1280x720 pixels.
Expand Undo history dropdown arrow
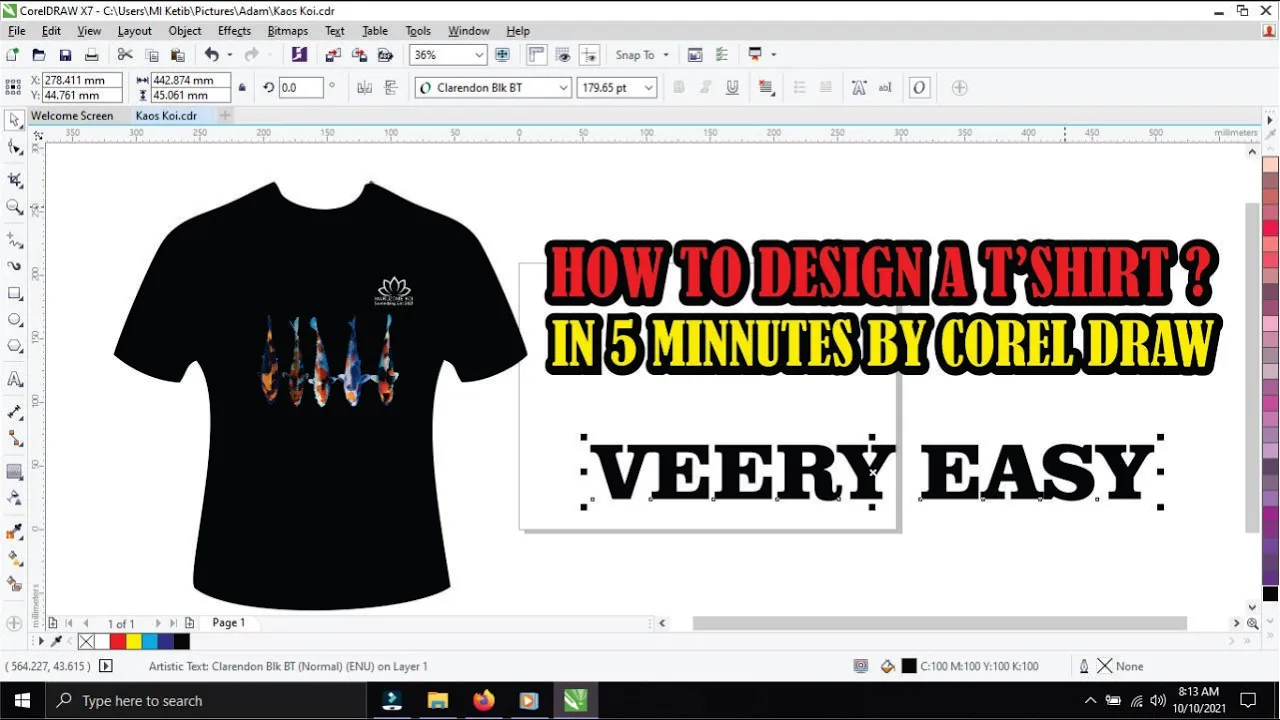click(x=229, y=55)
